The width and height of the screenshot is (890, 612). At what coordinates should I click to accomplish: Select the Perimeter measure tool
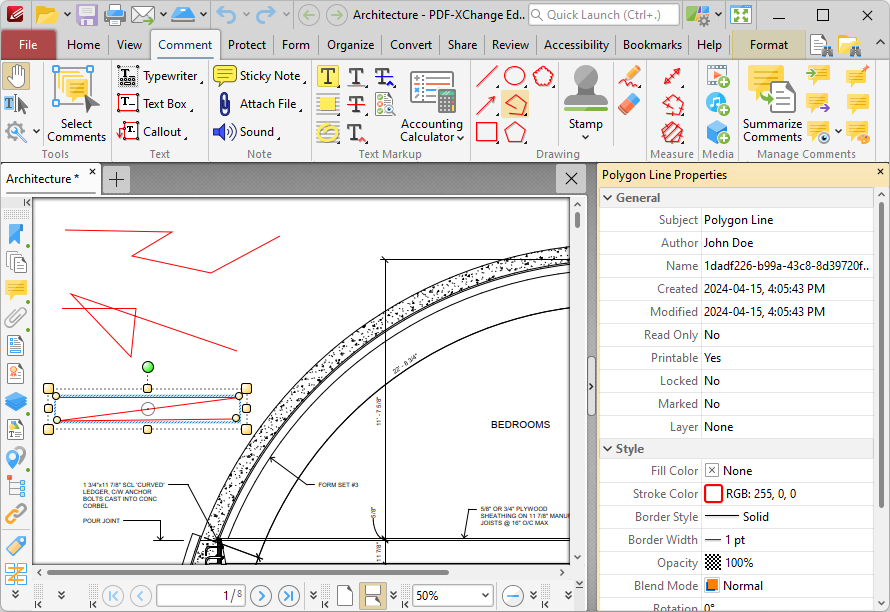click(672, 104)
